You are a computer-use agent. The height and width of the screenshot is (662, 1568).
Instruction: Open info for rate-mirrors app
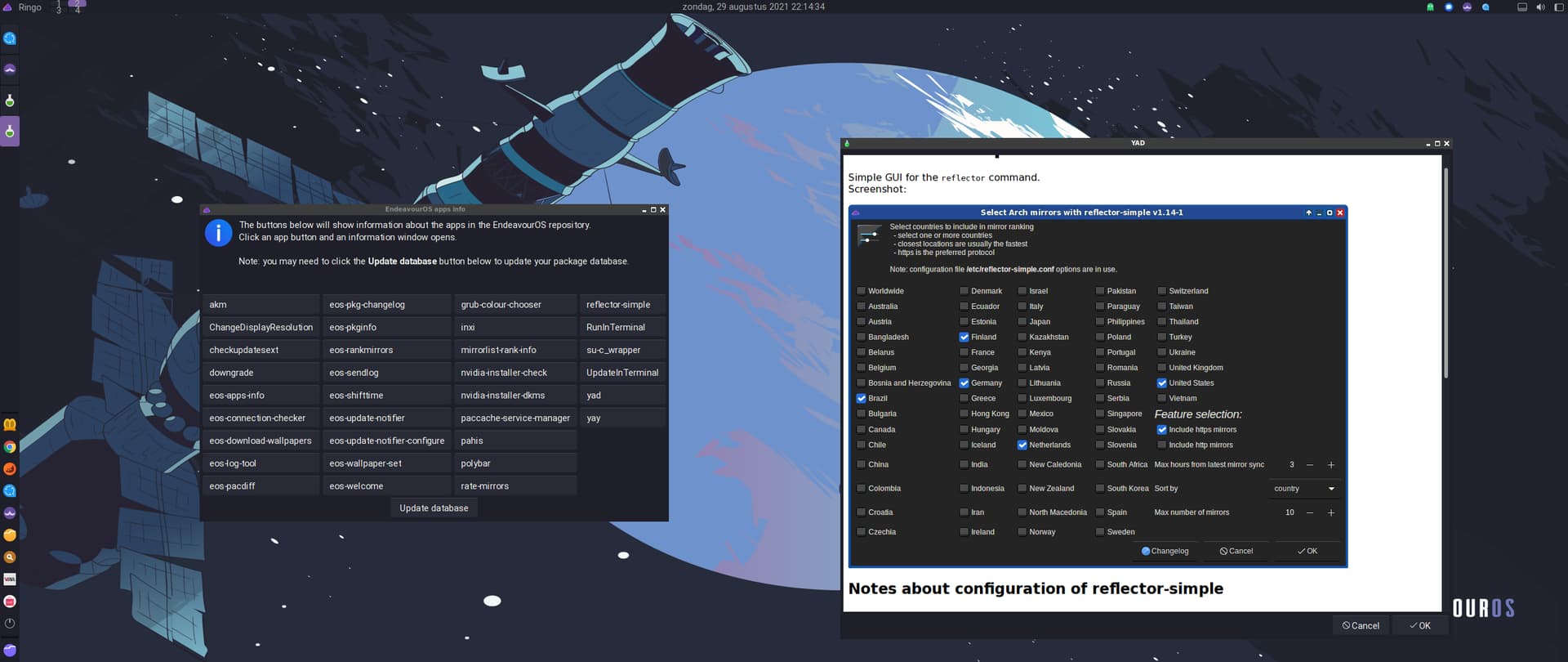coord(515,486)
